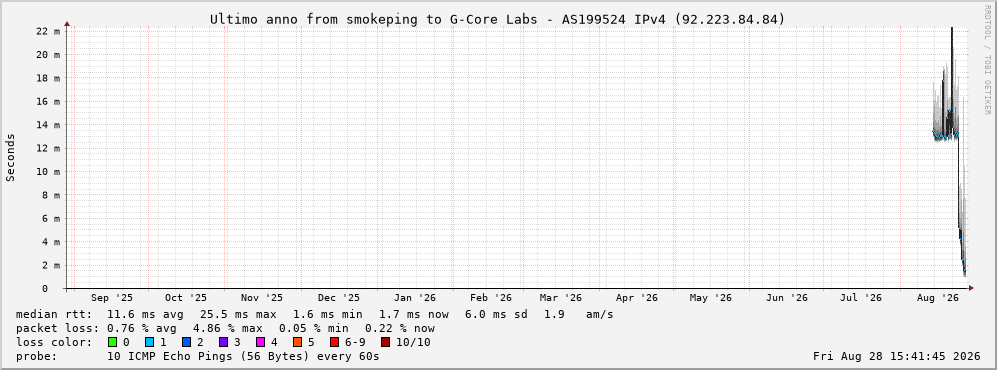This screenshot has height=370, width=997.
Task: Click the dark red 10/10 loss swatch
Action: pyautogui.click(x=385, y=343)
